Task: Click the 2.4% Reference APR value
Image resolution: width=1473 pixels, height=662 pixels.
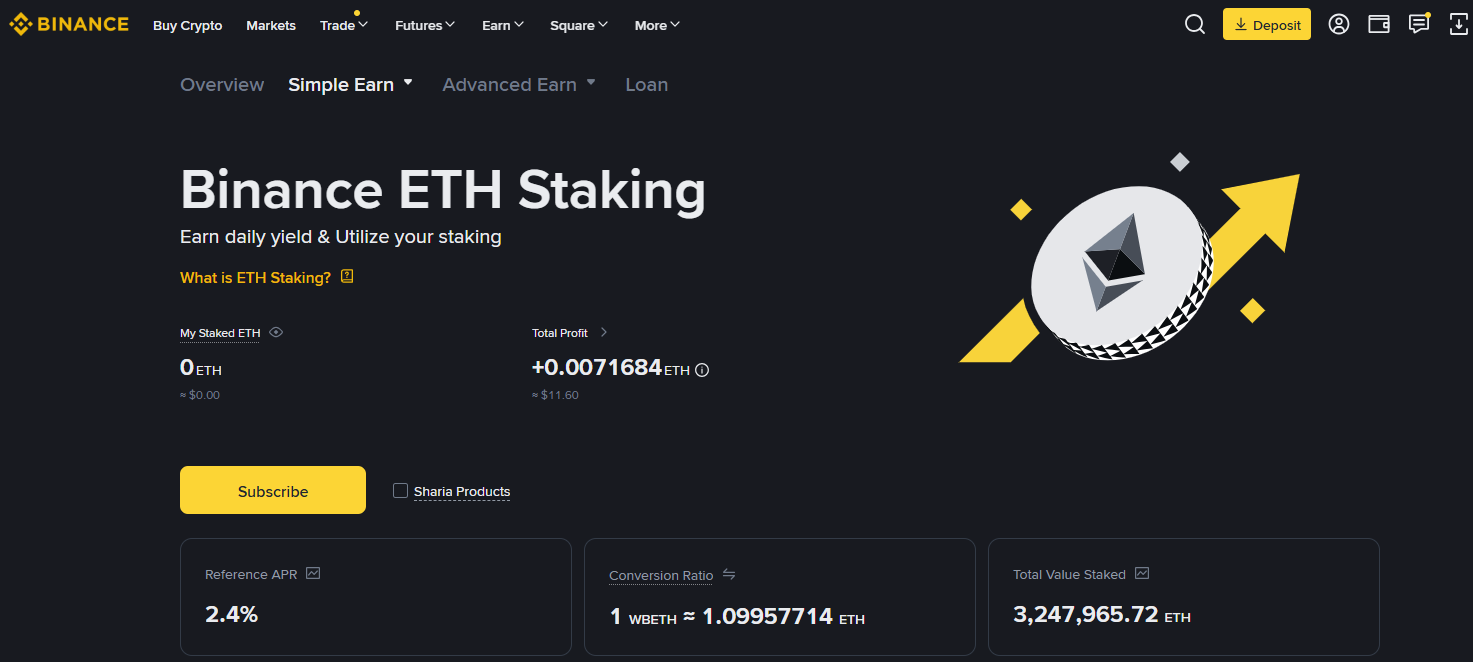Action: (x=232, y=614)
